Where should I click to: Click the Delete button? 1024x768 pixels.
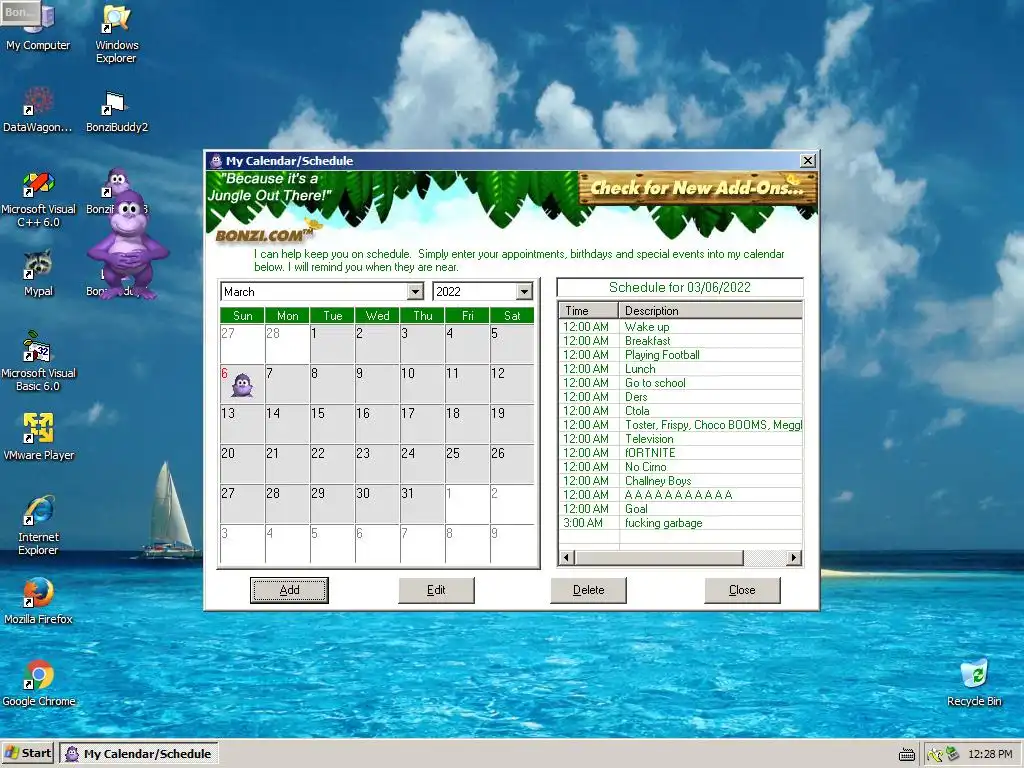[588, 590]
